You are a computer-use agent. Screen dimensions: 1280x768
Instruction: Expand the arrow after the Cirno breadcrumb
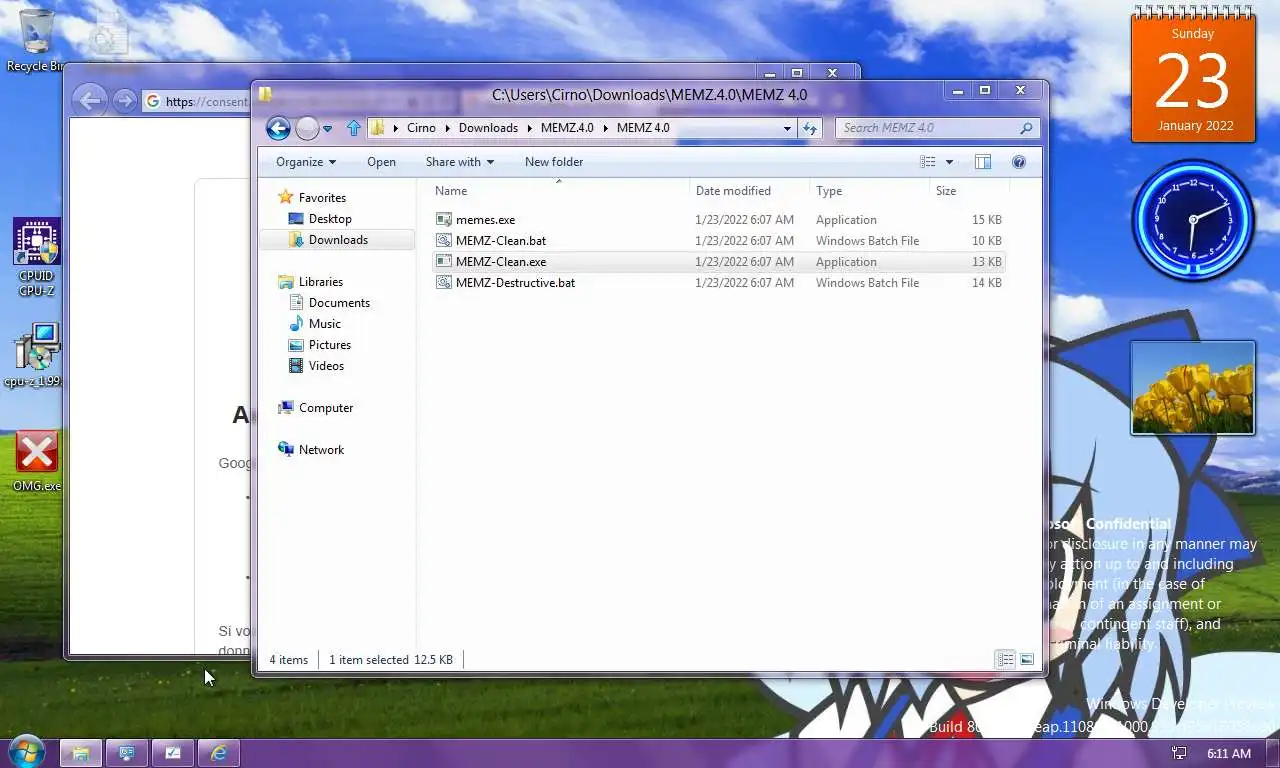(447, 128)
